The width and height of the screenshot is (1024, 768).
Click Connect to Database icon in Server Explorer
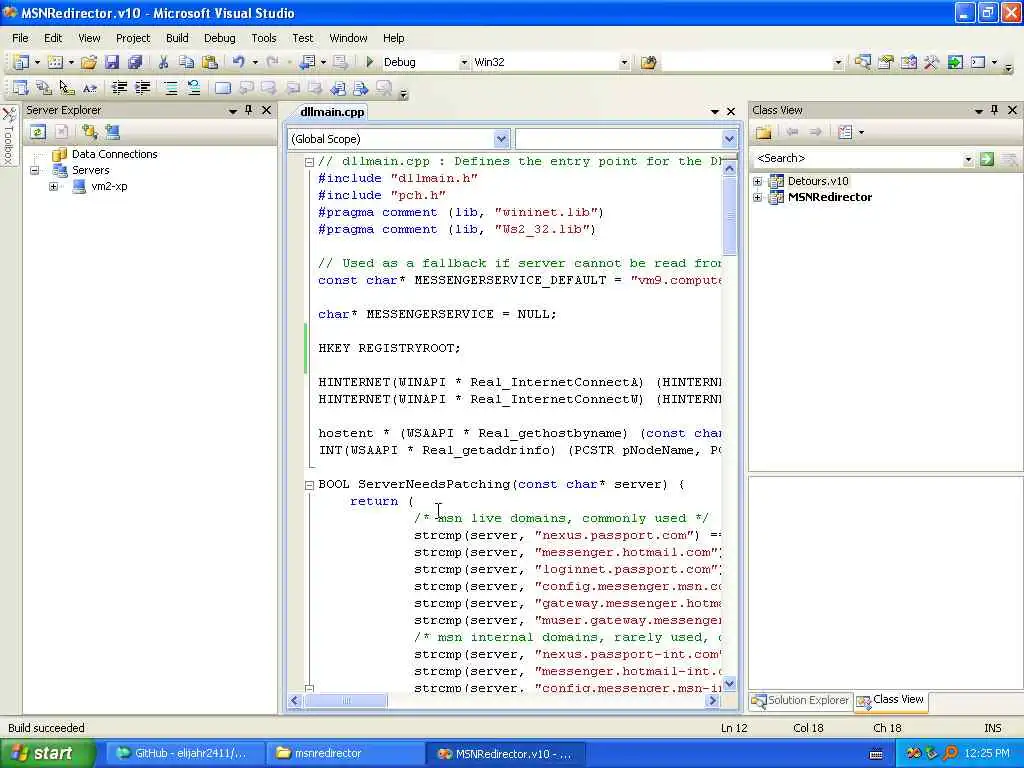[89, 132]
